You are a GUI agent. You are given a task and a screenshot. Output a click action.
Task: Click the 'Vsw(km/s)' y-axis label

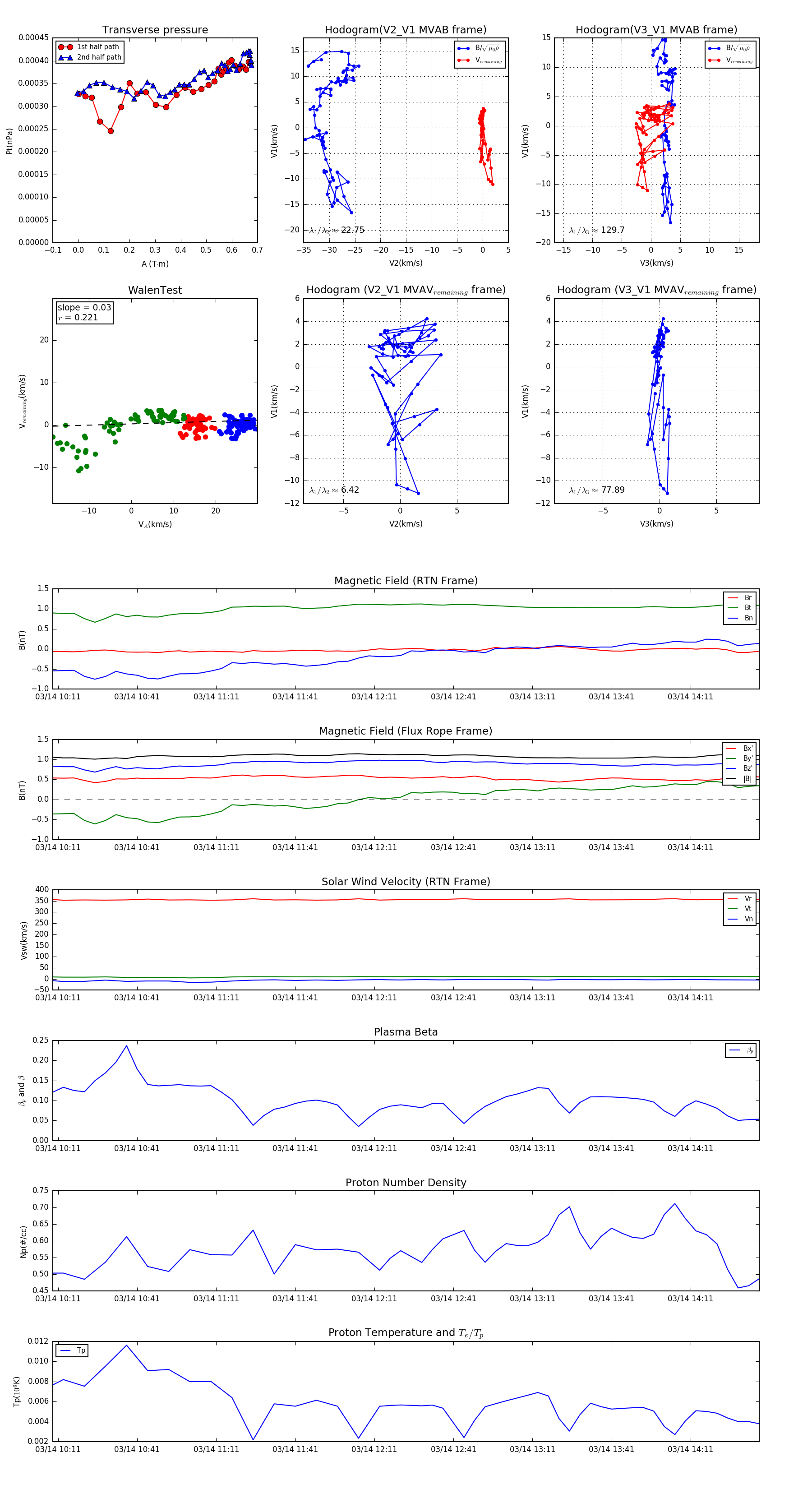tap(24, 940)
